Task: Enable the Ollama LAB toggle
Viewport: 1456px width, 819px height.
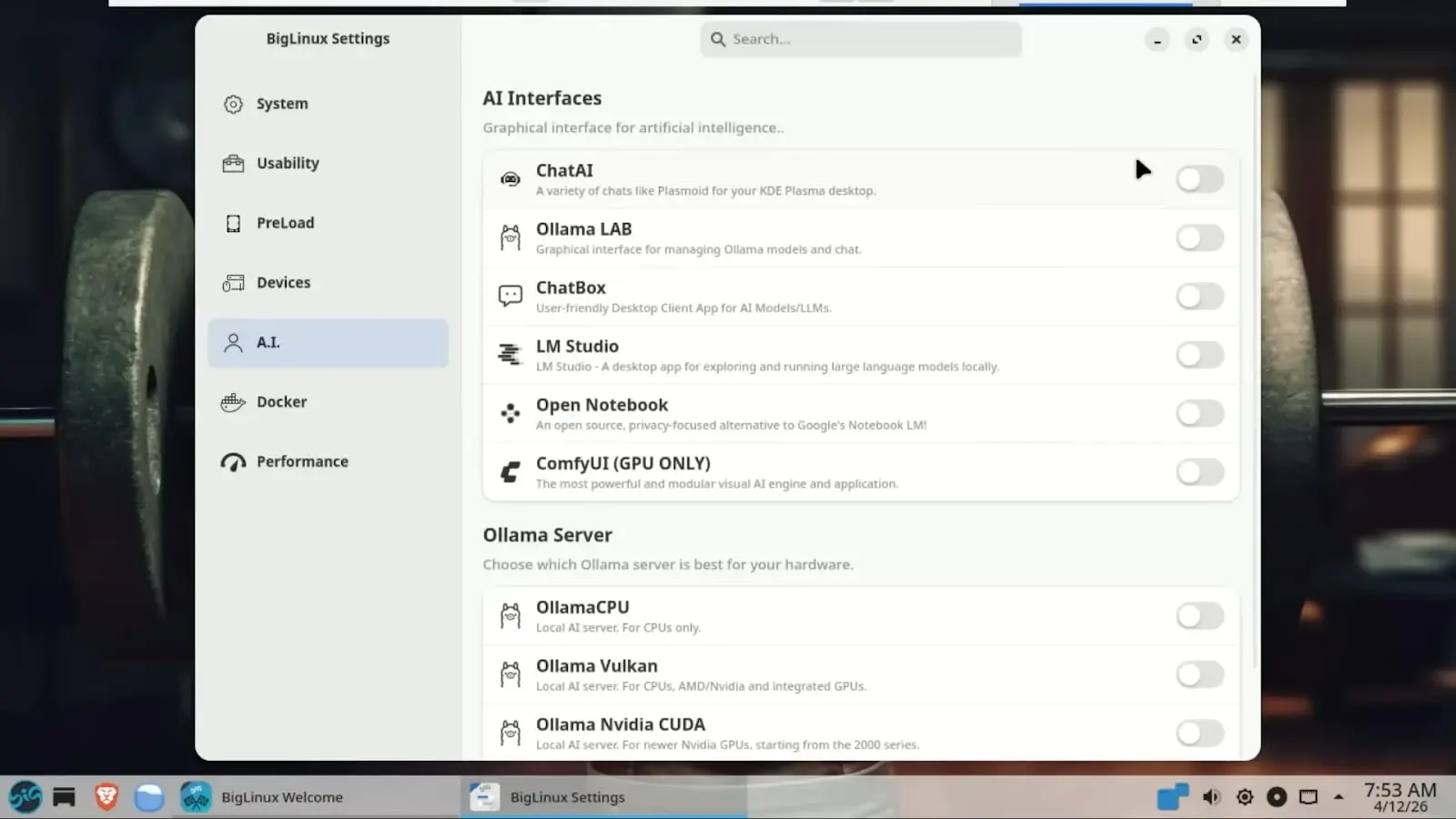Action: coord(1199,238)
